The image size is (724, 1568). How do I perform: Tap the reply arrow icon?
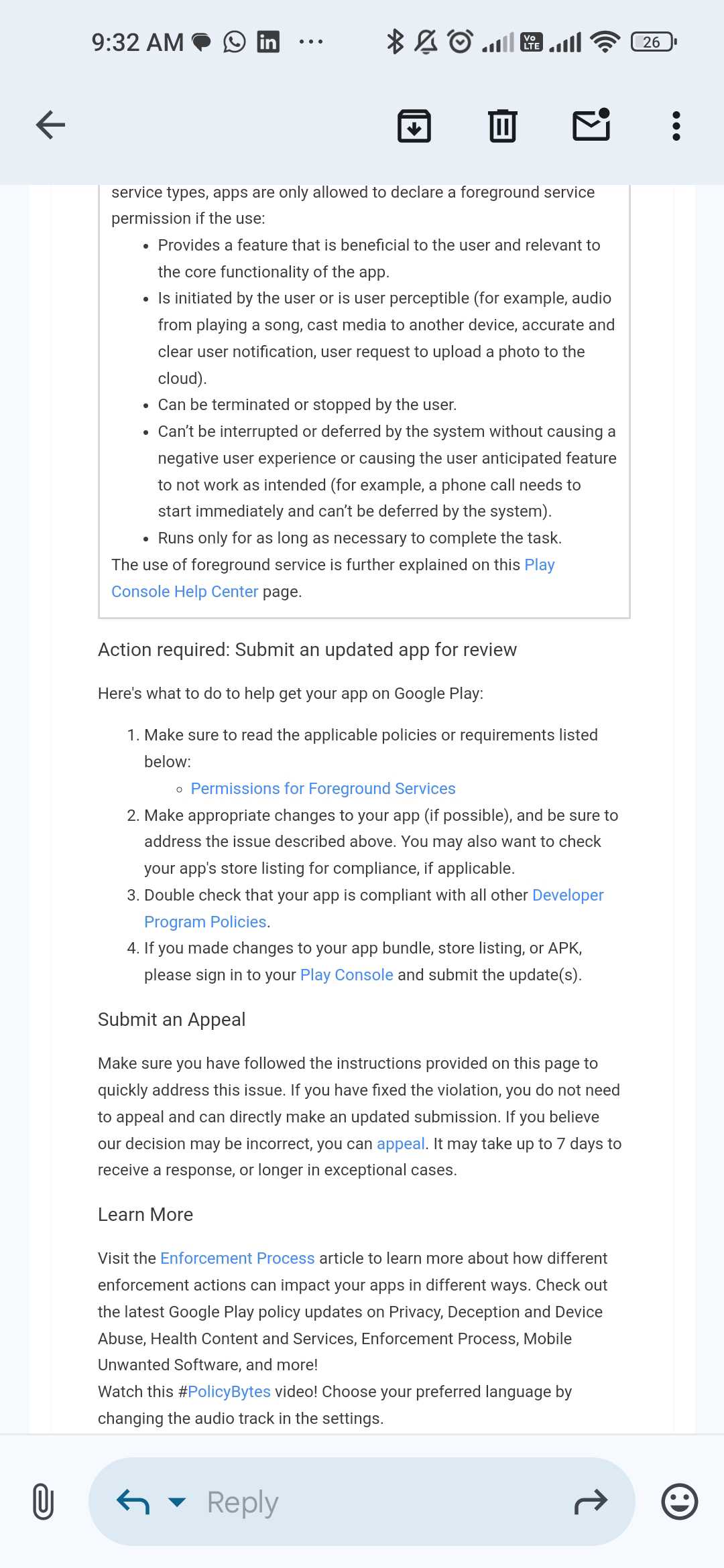(133, 1502)
